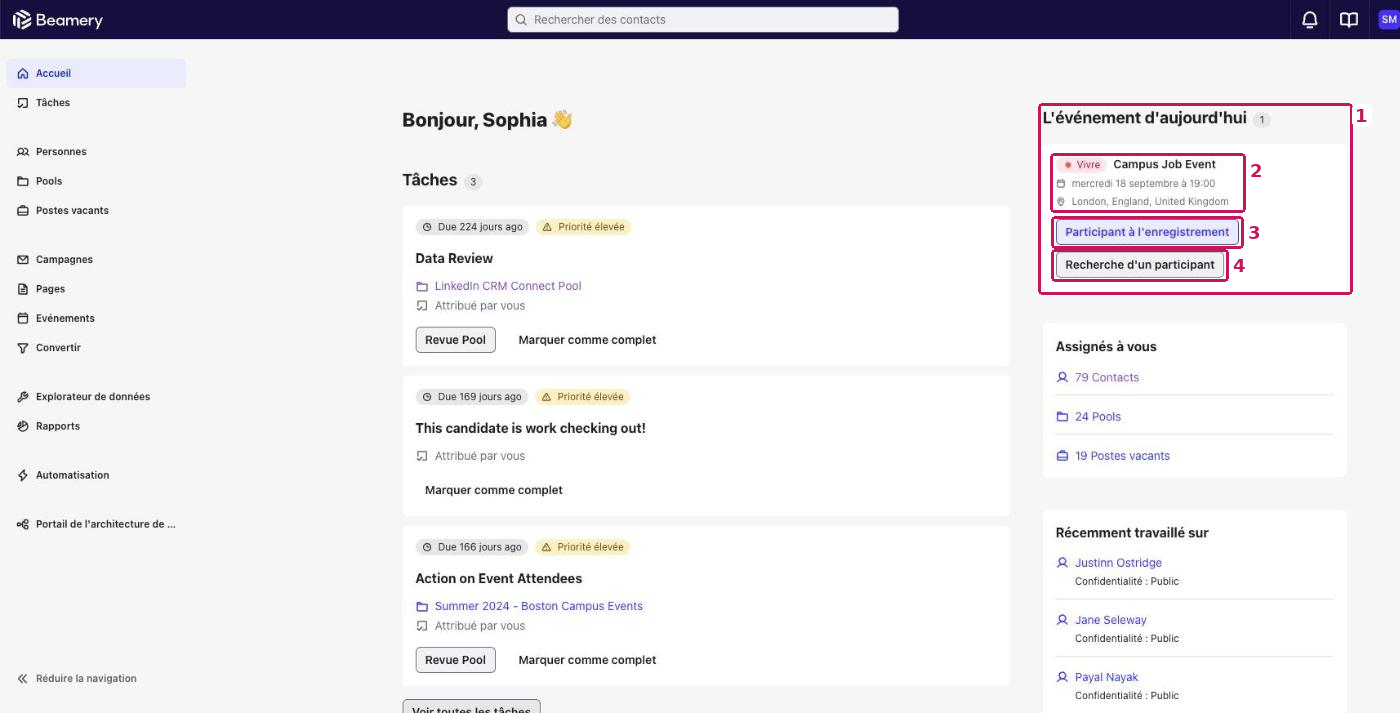Open Jane Seleway contact
This screenshot has height=713, width=1400.
tap(1111, 620)
